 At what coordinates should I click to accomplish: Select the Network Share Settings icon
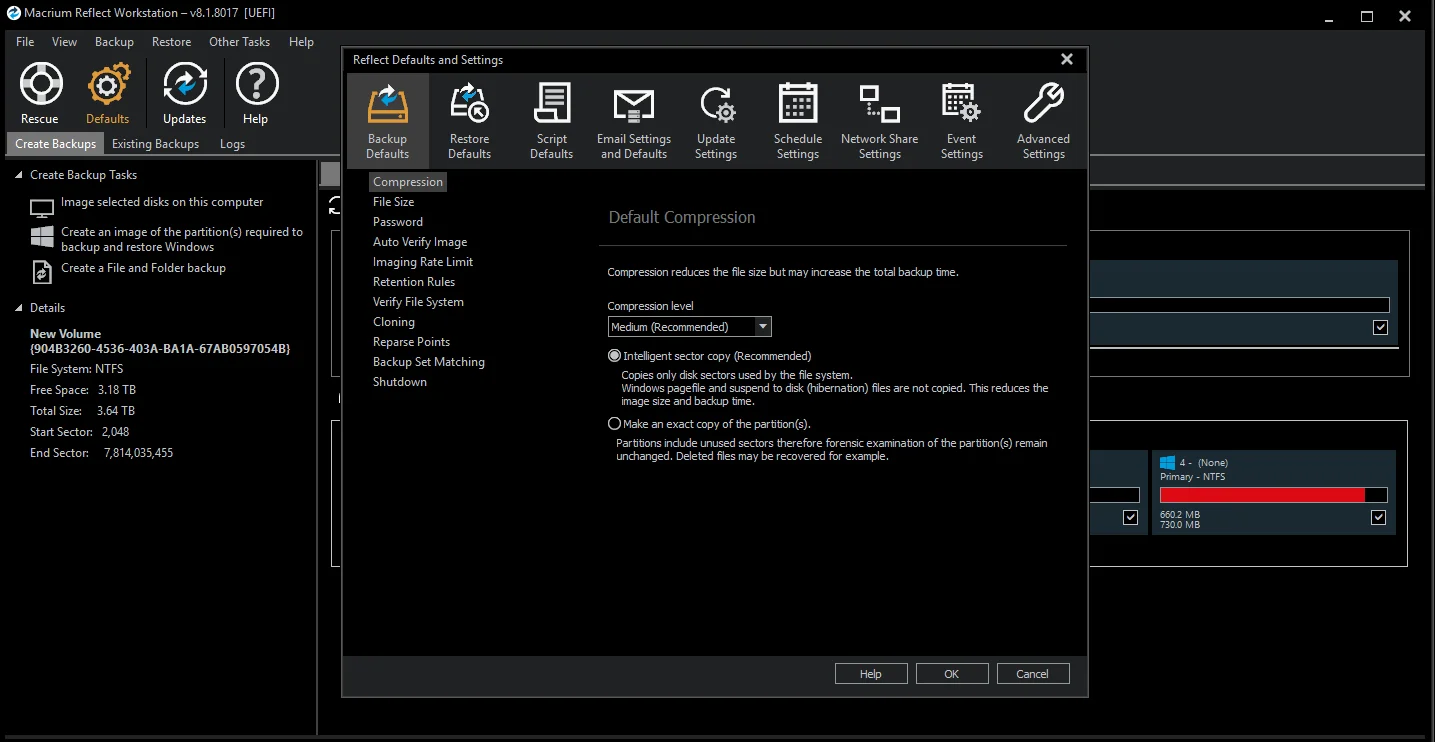[x=880, y=105]
